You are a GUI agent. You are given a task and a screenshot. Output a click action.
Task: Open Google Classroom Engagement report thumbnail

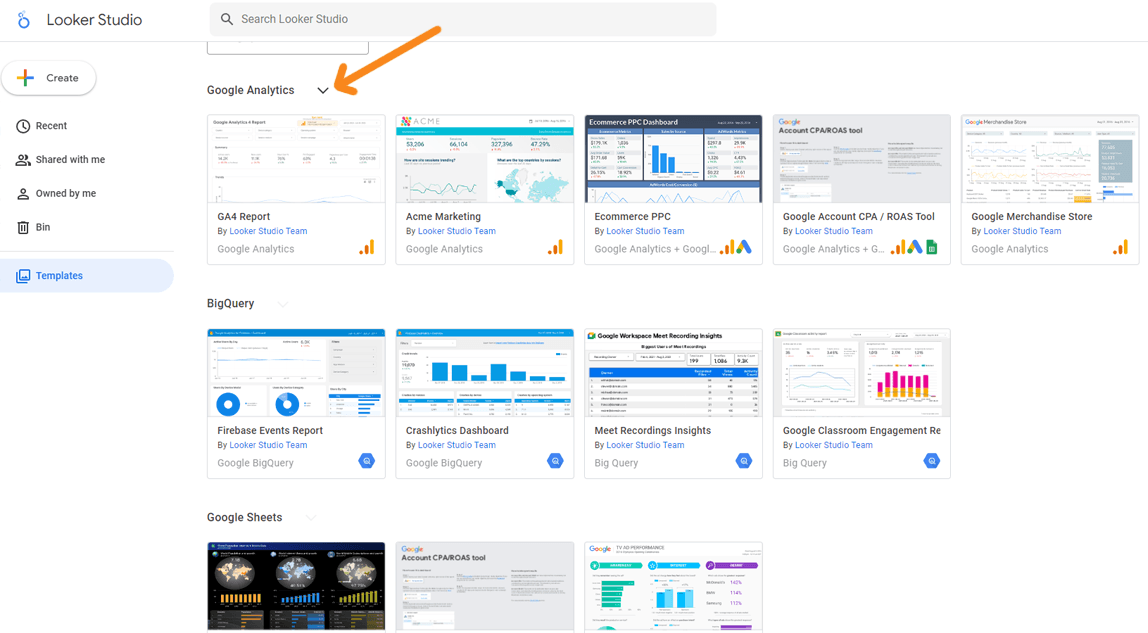tap(862, 372)
